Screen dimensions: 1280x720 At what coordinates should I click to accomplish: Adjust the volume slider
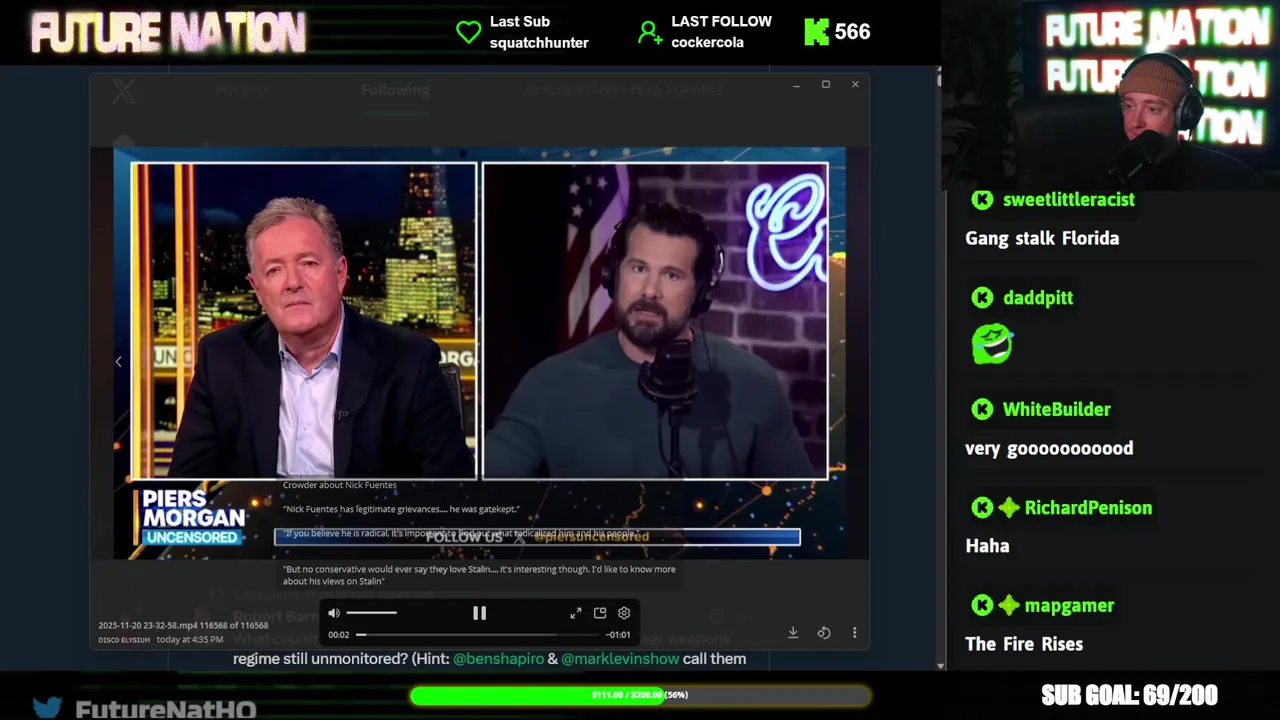(x=371, y=613)
